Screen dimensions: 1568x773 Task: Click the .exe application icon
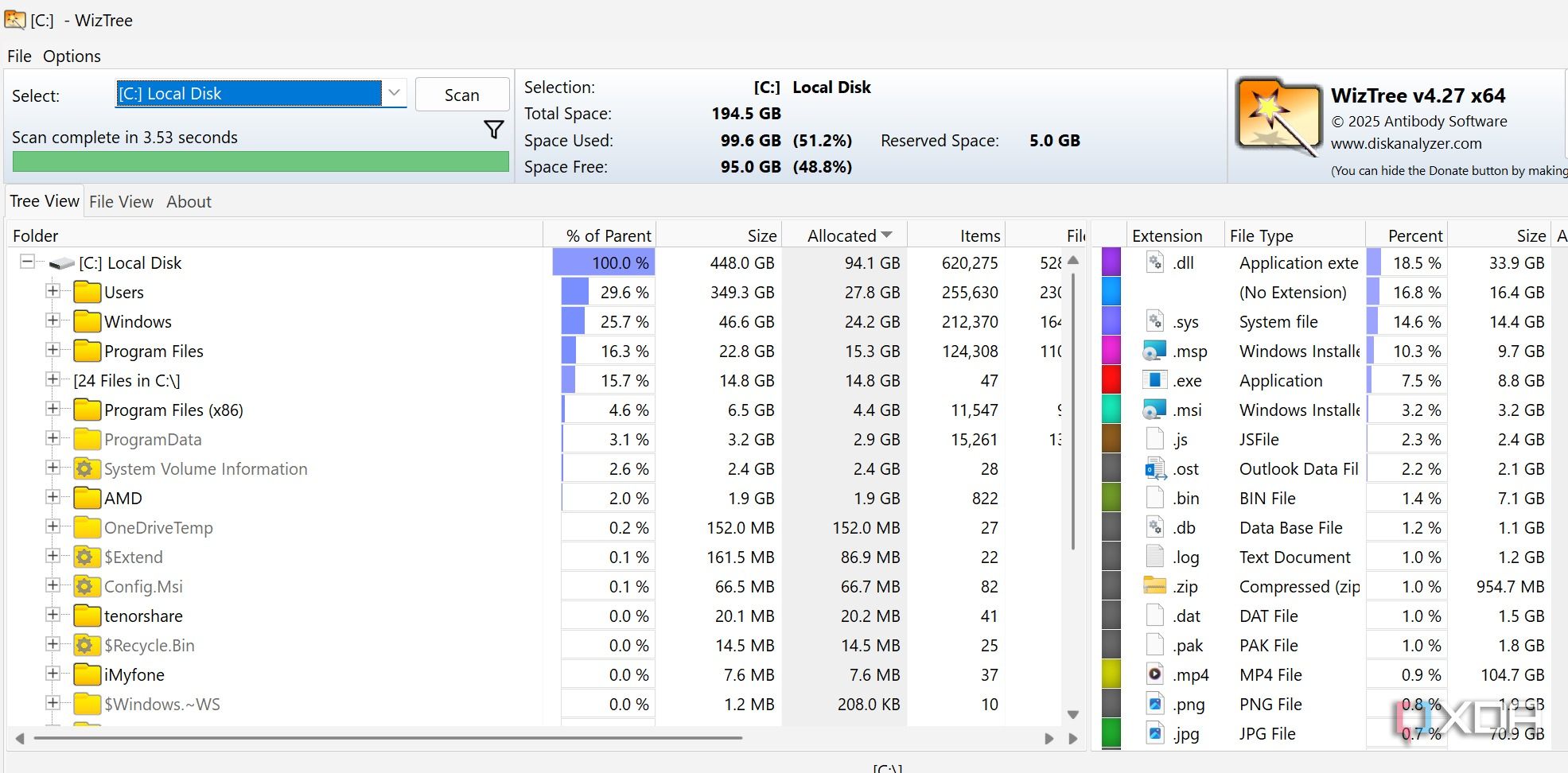[1154, 380]
